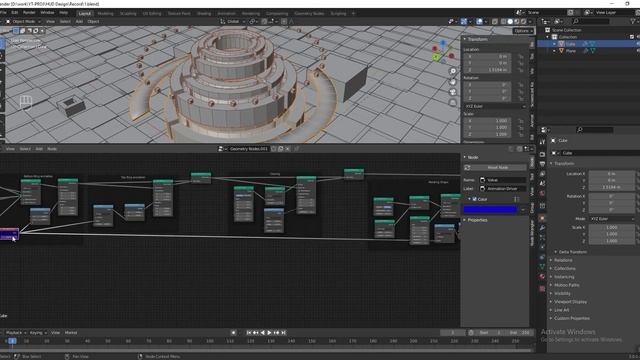This screenshot has width=640, height=360.
Task: Open Render properties tab icon
Action: coord(542,154)
